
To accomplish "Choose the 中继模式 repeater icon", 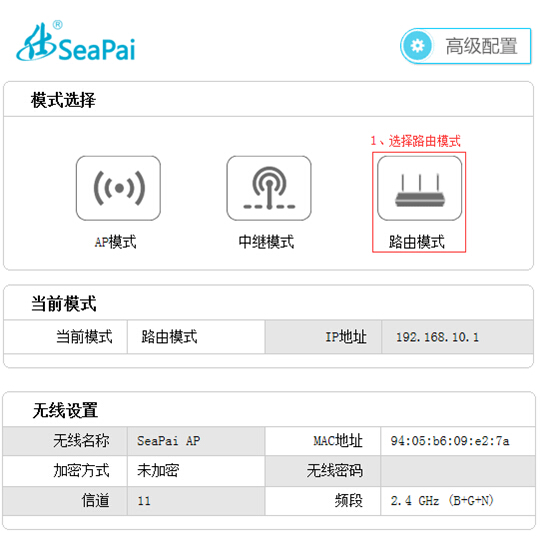I will [269, 188].
